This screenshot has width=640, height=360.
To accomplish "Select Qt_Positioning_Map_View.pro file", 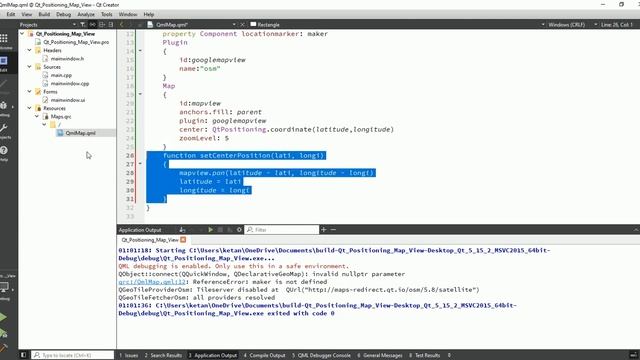I will click(76, 42).
